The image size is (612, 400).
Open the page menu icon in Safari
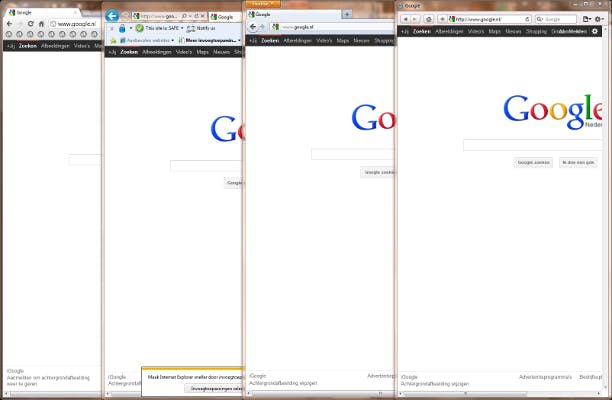tap(586, 19)
